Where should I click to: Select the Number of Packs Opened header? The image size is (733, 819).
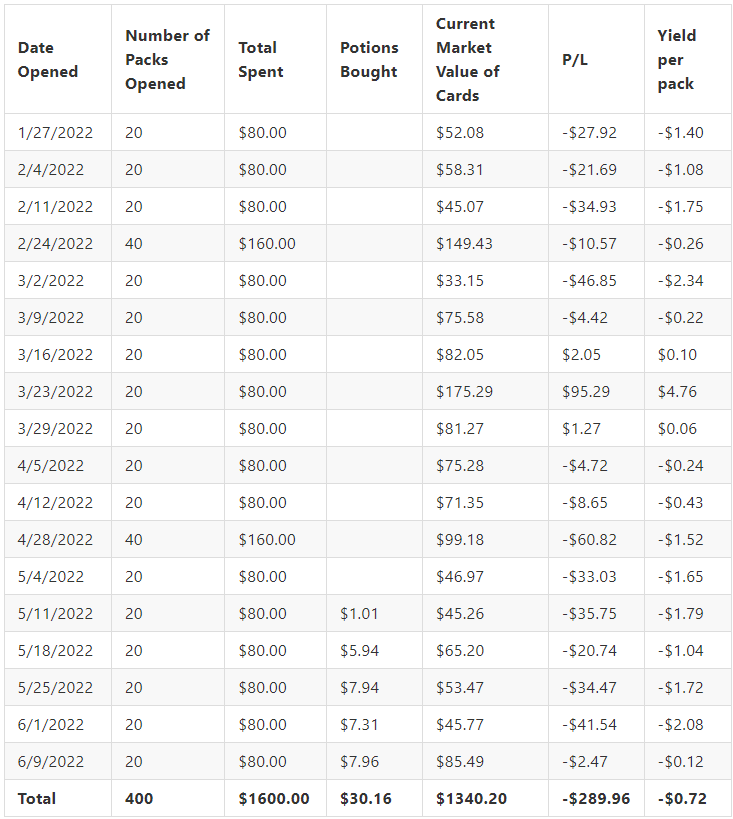(168, 60)
